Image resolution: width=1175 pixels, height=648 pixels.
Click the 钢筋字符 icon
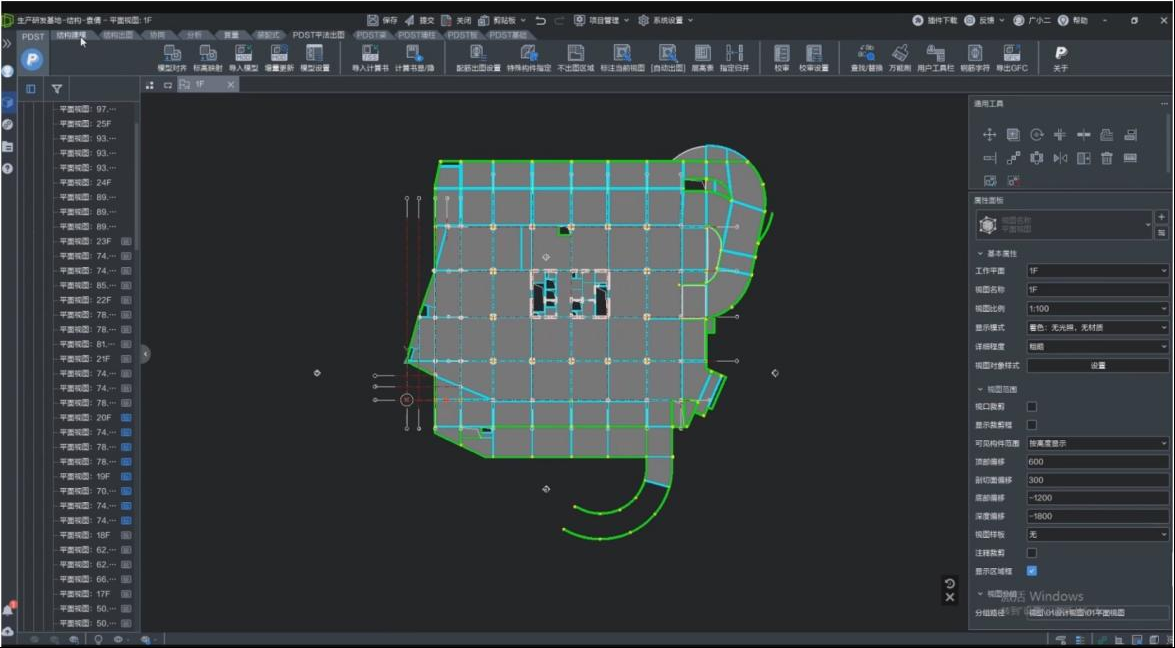(x=975, y=53)
